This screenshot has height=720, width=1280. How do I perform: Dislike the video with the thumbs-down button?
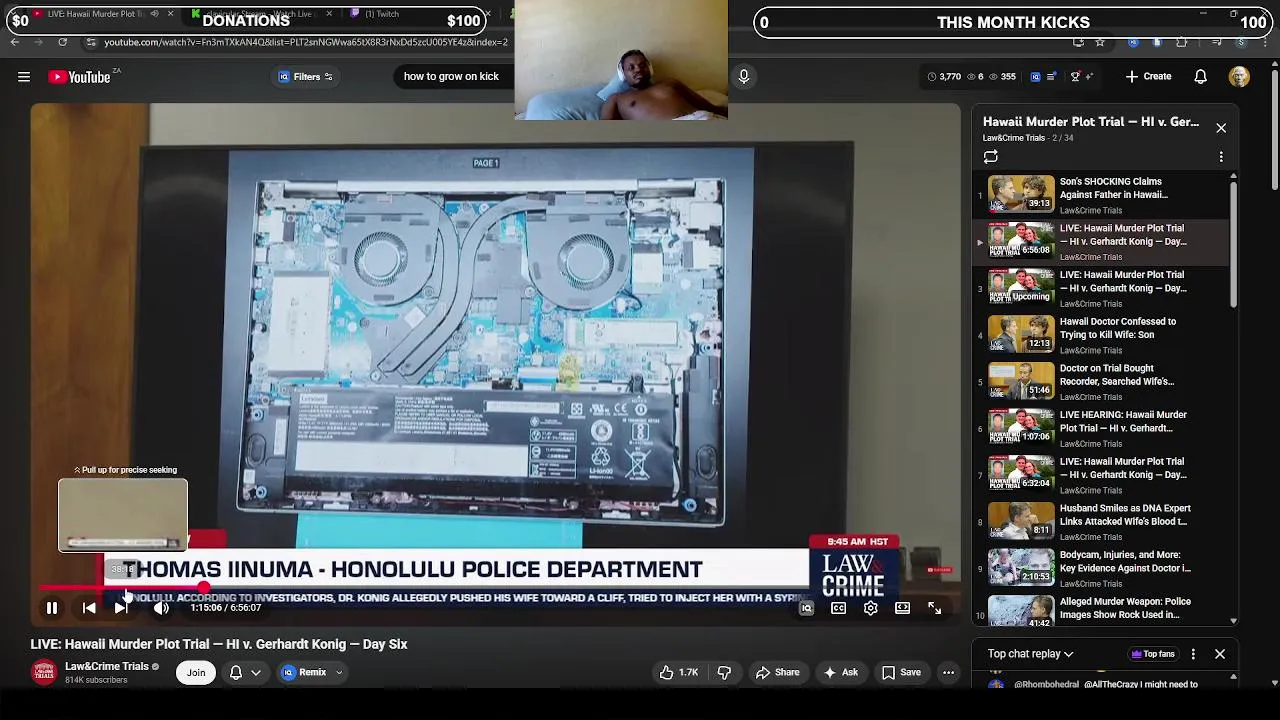tap(724, 673)
